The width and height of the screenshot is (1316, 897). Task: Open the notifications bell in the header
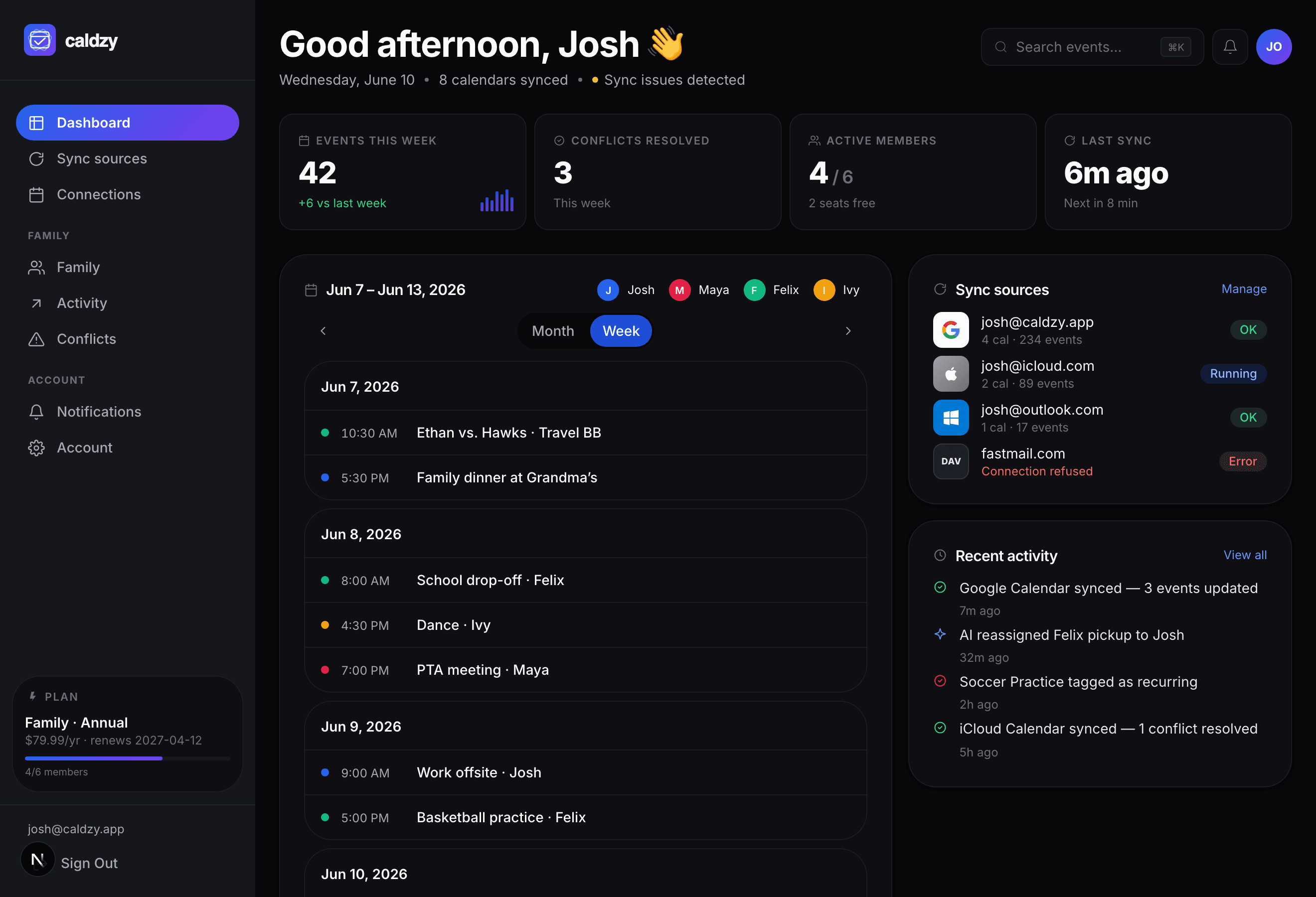[x=1230, y=47]
